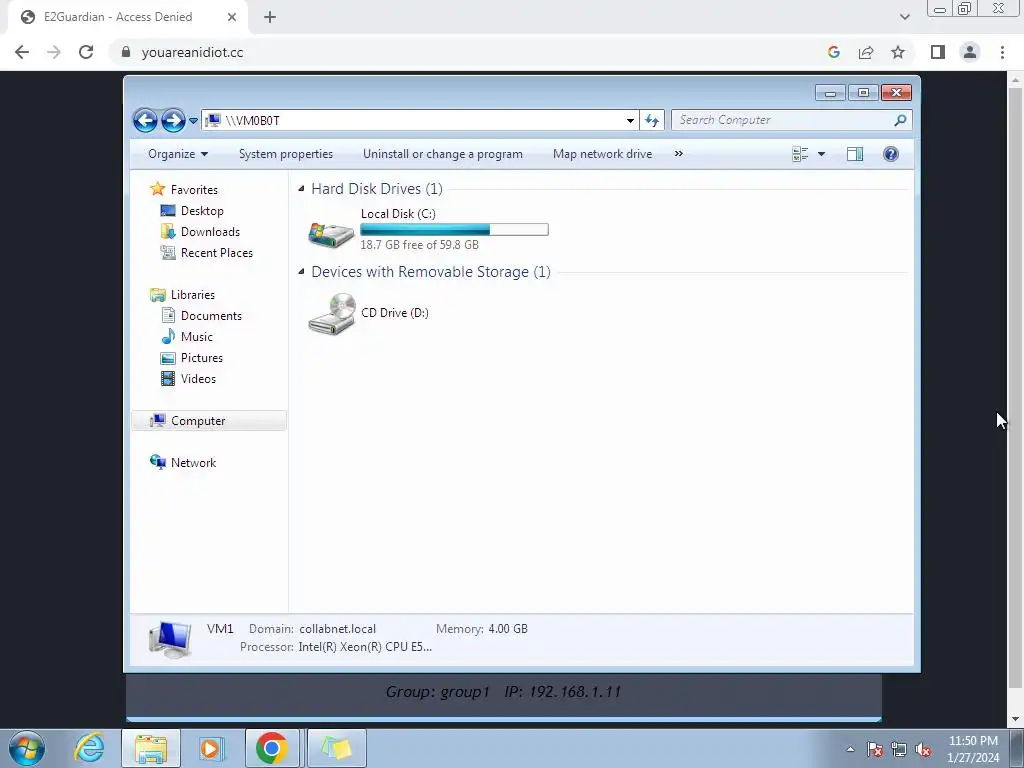Open Pictures library
Image resolution: width=1024 pixels, height=768 pixels.
tap(202, 358)
